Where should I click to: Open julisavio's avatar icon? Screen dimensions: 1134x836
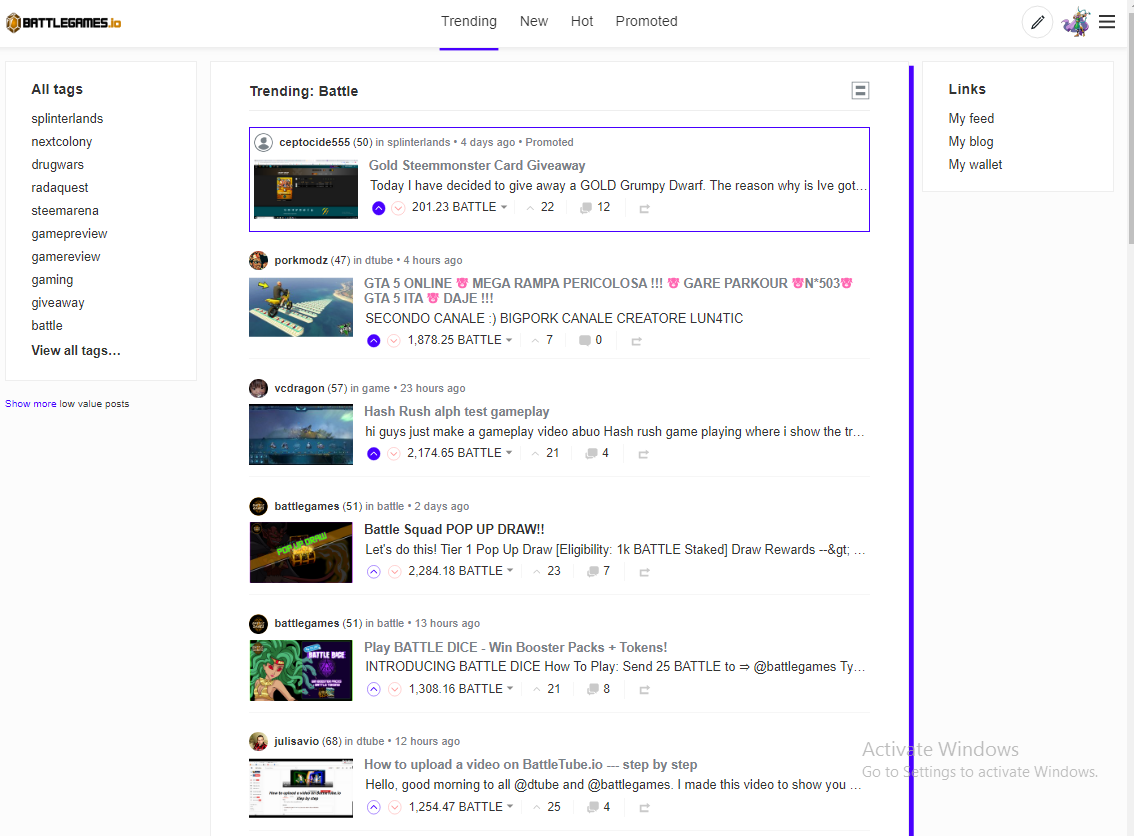point(258,741)
